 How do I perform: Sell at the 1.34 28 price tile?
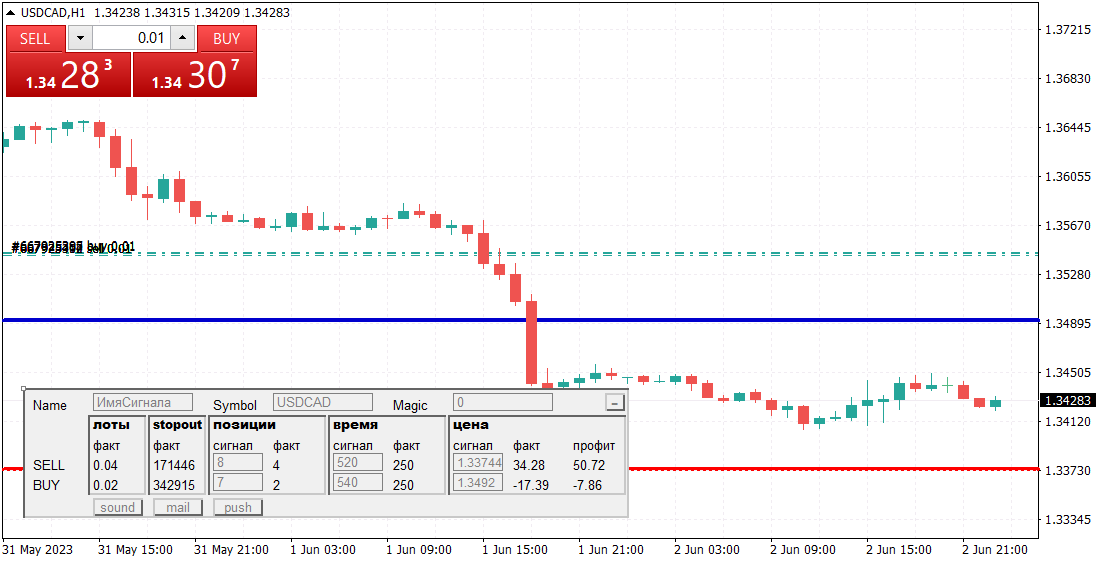pos(69,74)
